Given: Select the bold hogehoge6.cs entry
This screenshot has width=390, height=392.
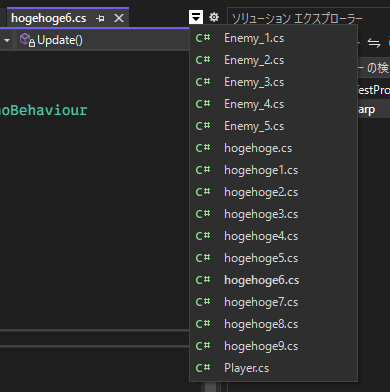Looking at the screenshot, I should coord(273,280).
